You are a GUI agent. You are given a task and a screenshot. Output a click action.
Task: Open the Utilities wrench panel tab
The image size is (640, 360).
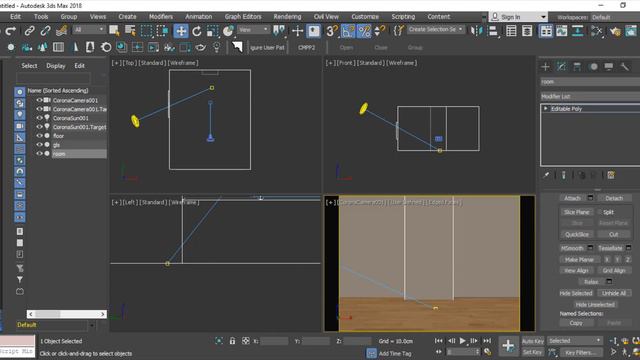(x=624, y=67)
